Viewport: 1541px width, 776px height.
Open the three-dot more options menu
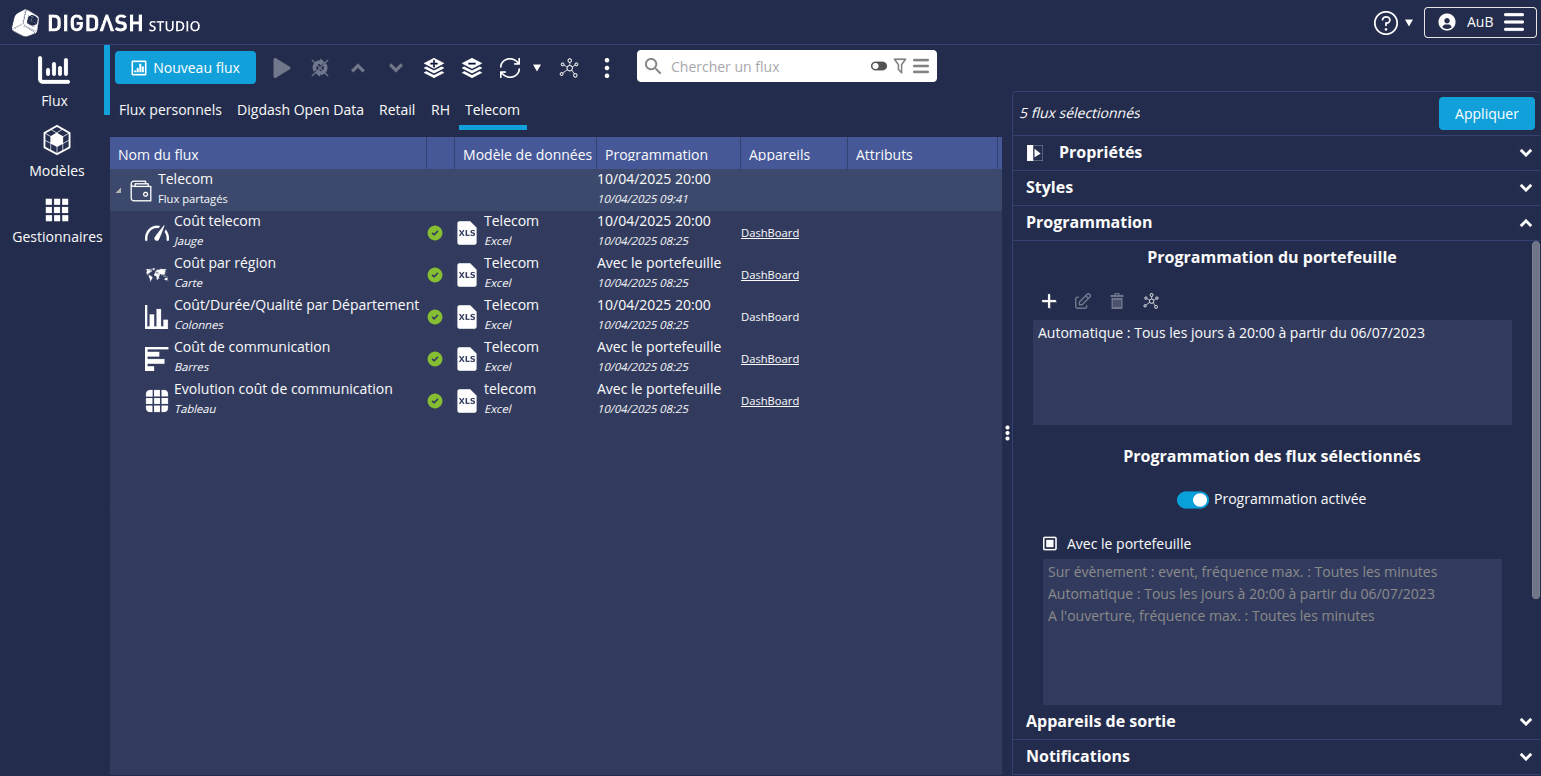(607, 68)
